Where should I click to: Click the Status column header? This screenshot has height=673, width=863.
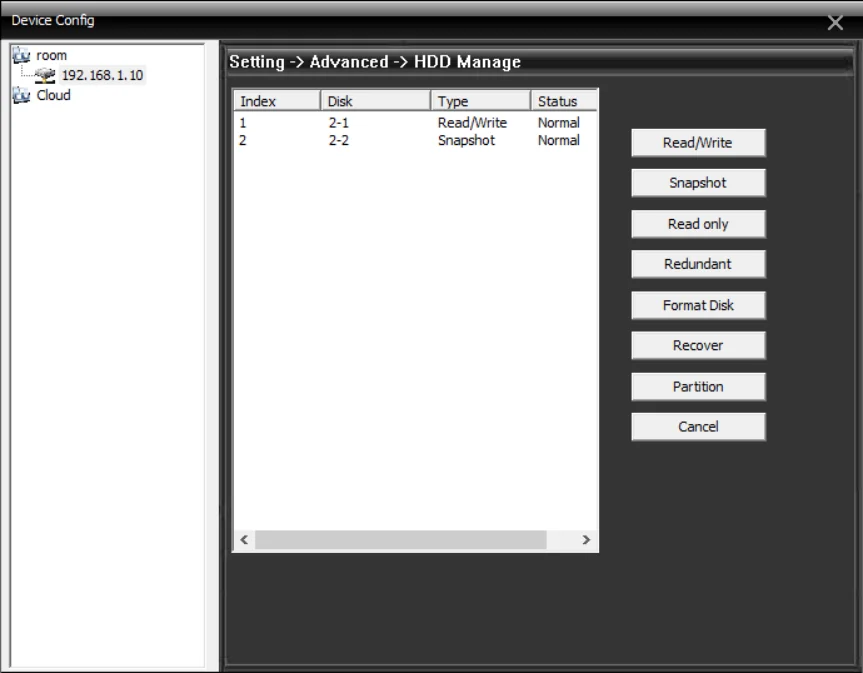[563, 101]
